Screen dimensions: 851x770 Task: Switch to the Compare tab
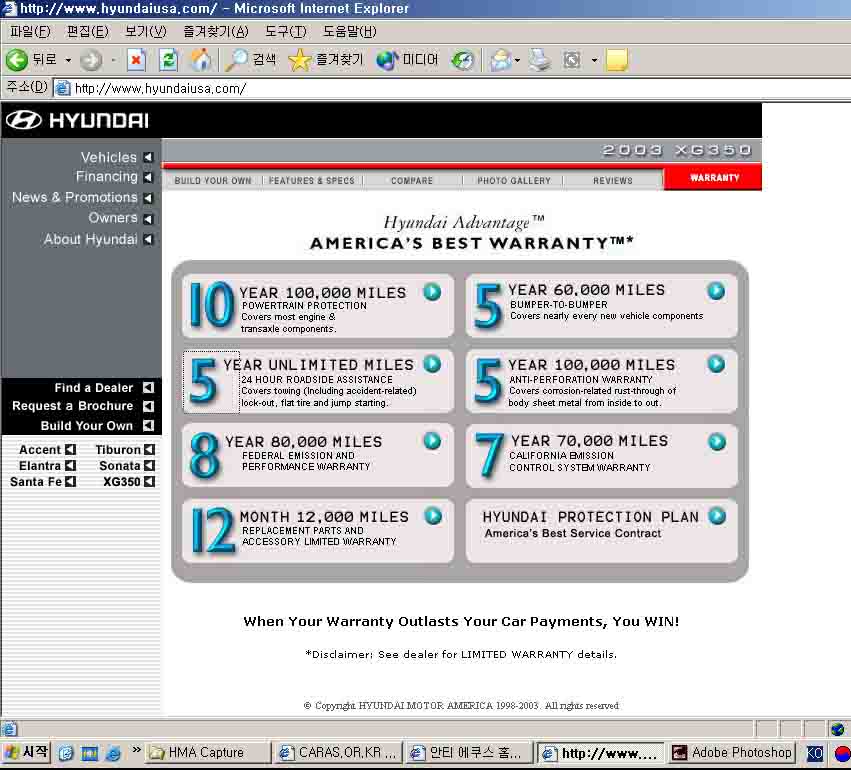pyautogui.click(x=412, y=181)
